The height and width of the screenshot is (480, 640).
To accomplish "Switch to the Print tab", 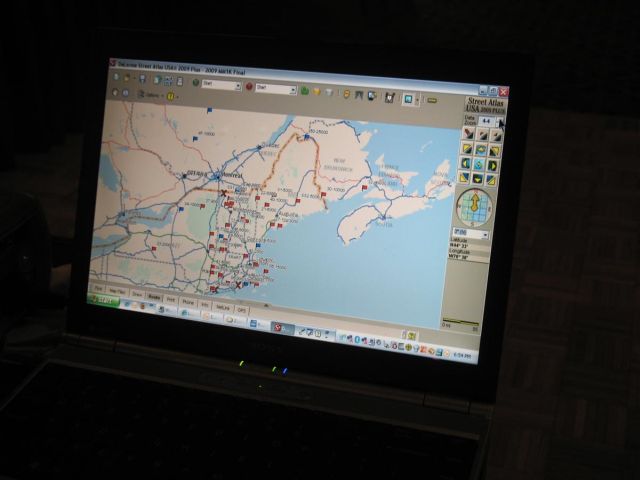I will pyautogui.click(x=171, y=299).
